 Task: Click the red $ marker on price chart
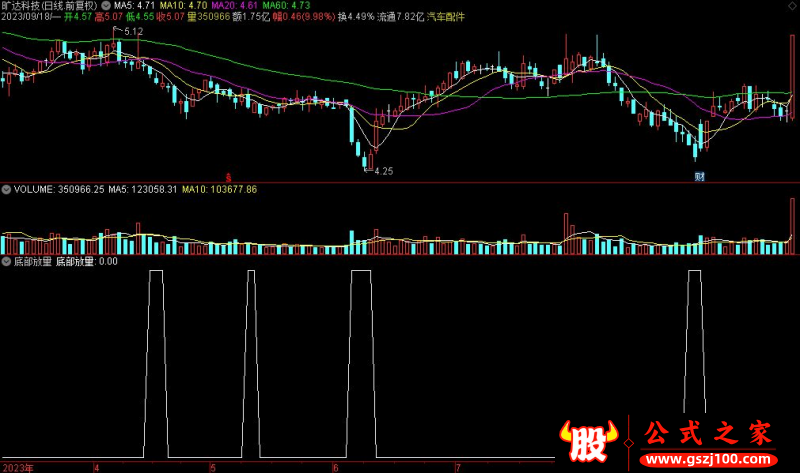click(229, 178)
